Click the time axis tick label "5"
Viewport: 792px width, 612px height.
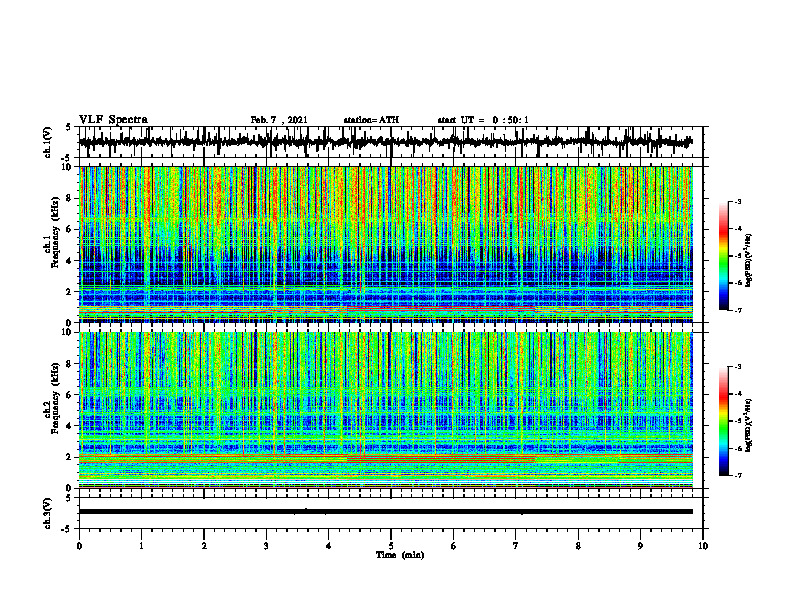391,546
